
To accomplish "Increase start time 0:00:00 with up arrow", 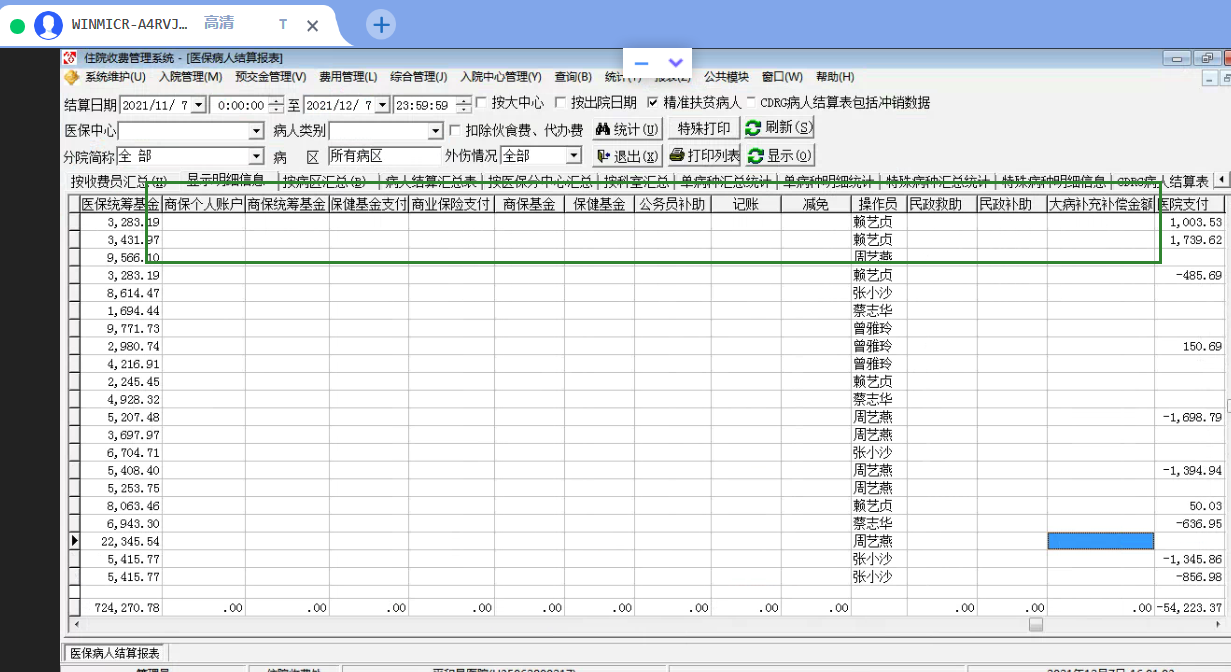I will 276,101.
